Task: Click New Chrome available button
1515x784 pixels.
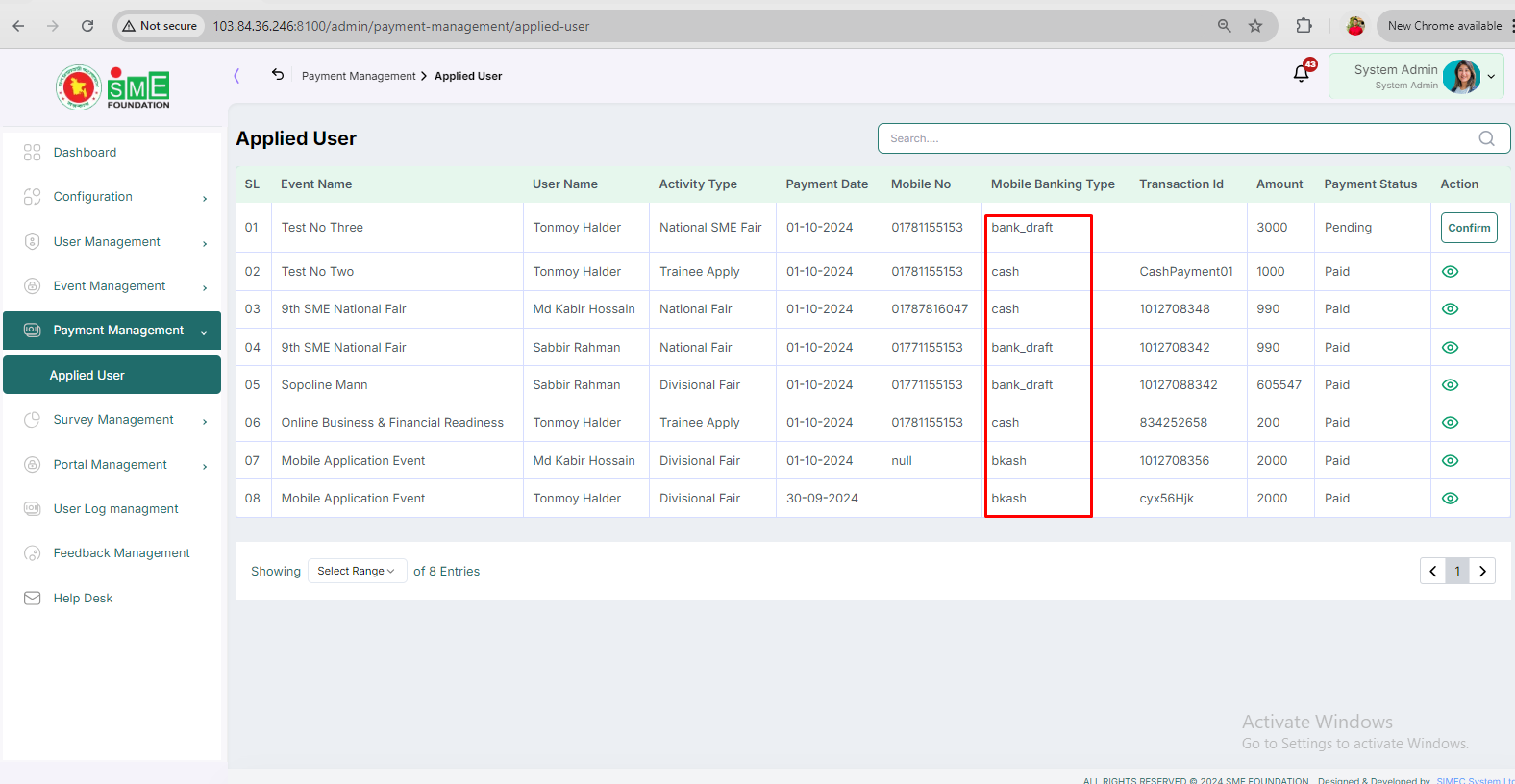Action: coord(1444,26)
